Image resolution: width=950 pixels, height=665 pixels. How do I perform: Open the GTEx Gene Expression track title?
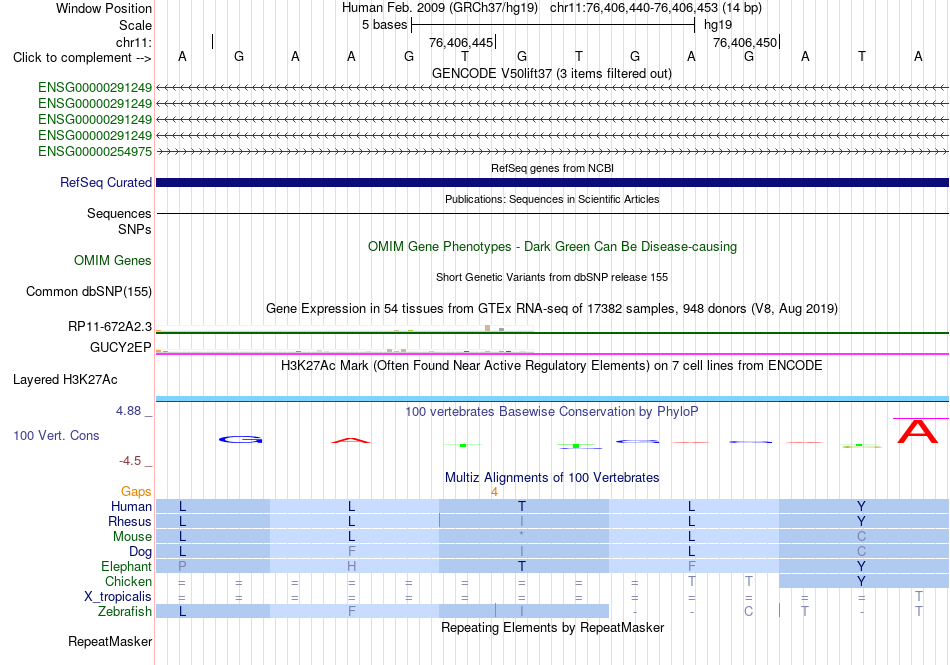tap(552, 308)
